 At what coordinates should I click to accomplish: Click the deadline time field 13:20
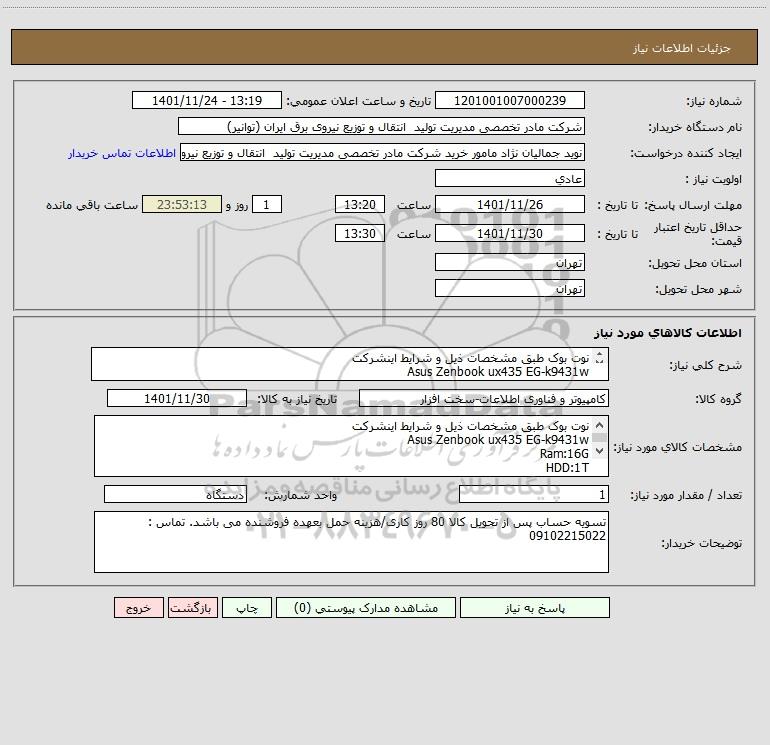pyautogui.click(x=359, y=204)
